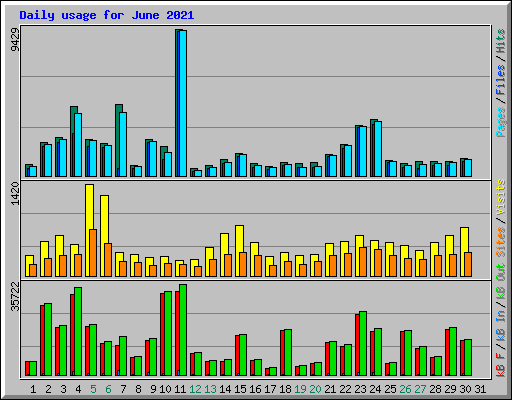
Task: Click day label 7 on the x-axis
Action: point(123,389)
